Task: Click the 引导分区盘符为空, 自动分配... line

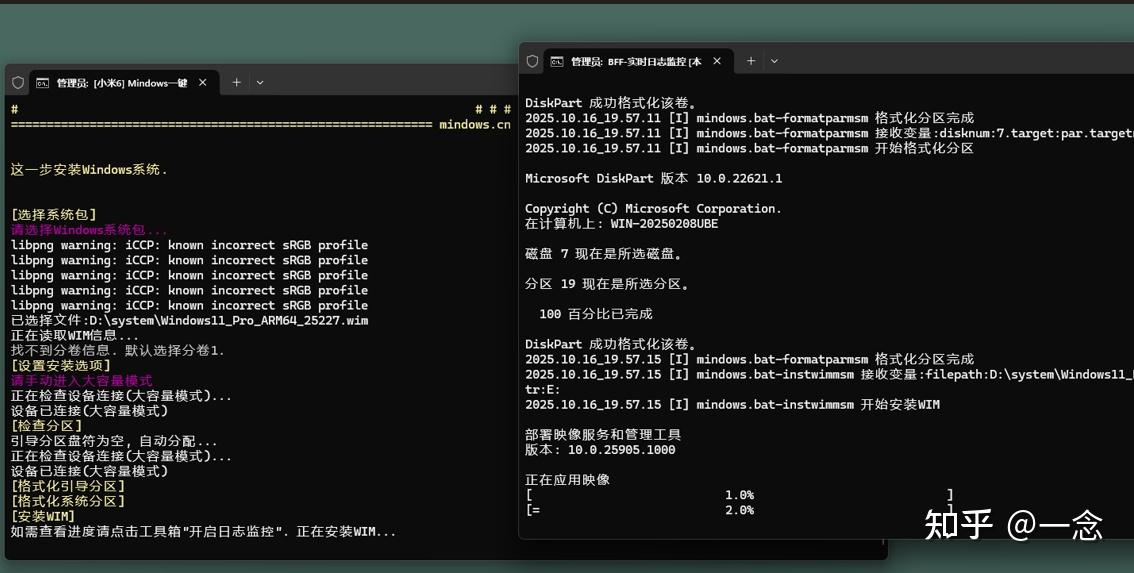Action: (114, 441)
